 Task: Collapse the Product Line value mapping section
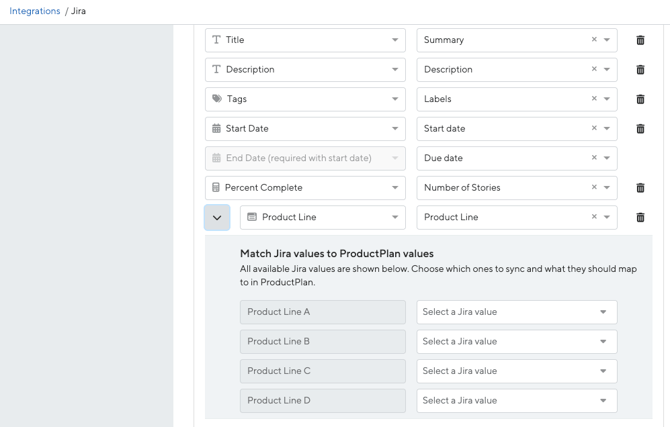pyautogui.click(x=217, y=218)
